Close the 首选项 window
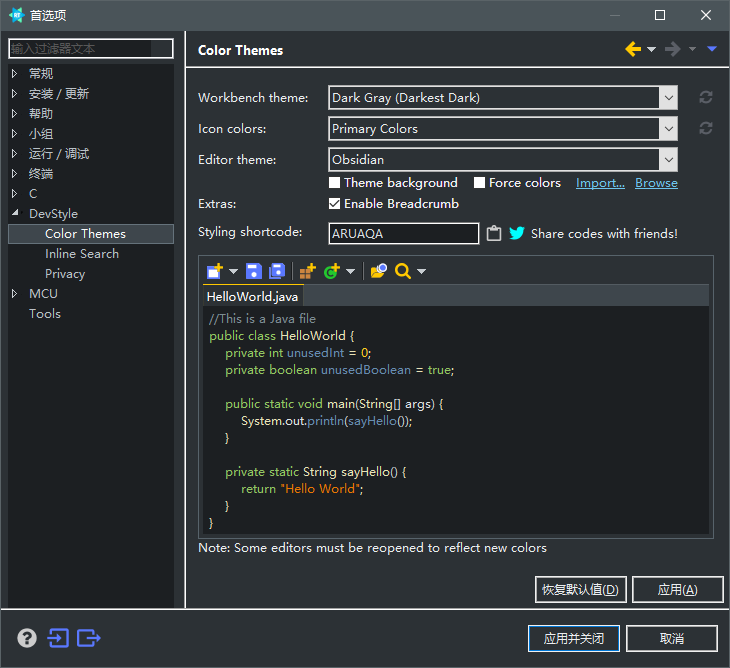 pos(706,15)
